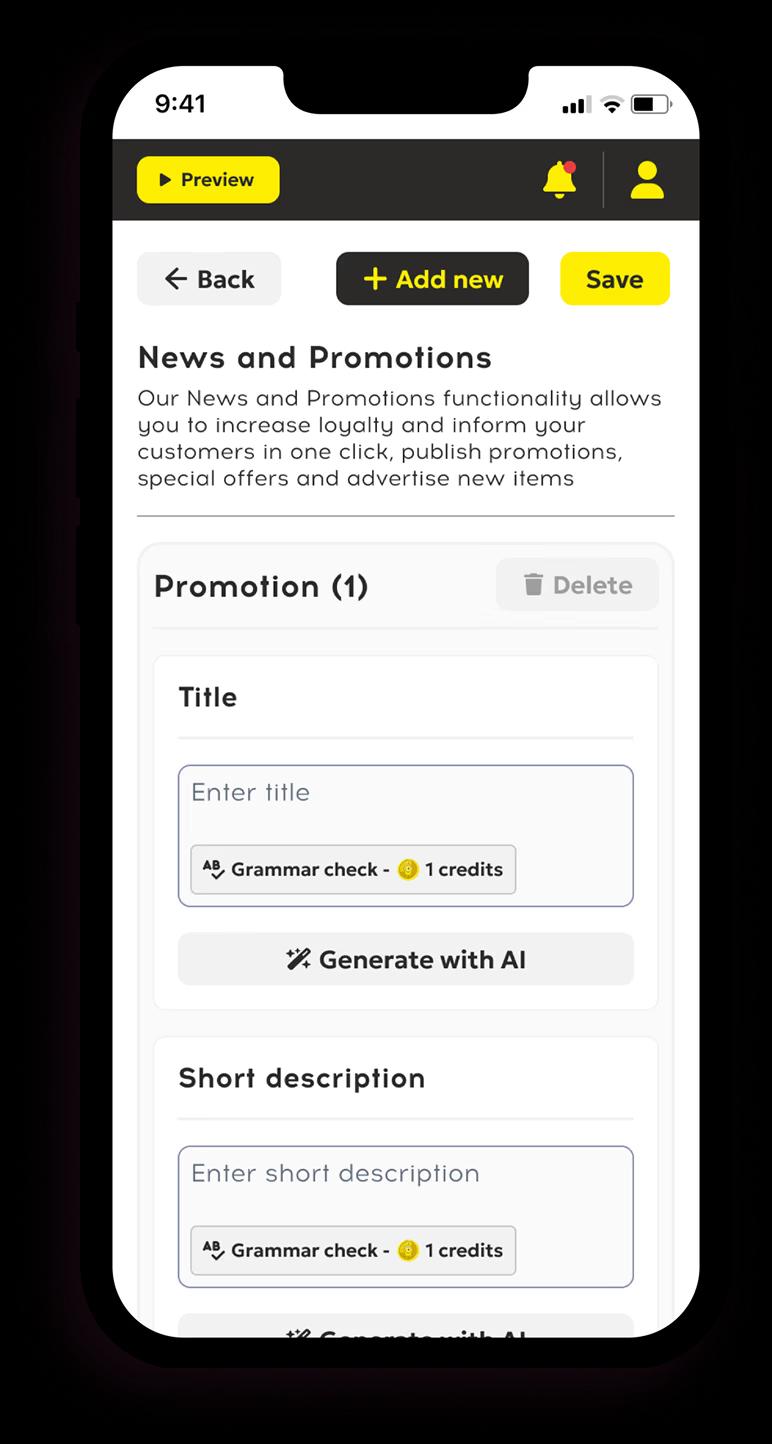Image resolution: width=772 pixels, height=1444 pixels.
Task: Click the magic wand icon for Title
Action: click(298, 960)
